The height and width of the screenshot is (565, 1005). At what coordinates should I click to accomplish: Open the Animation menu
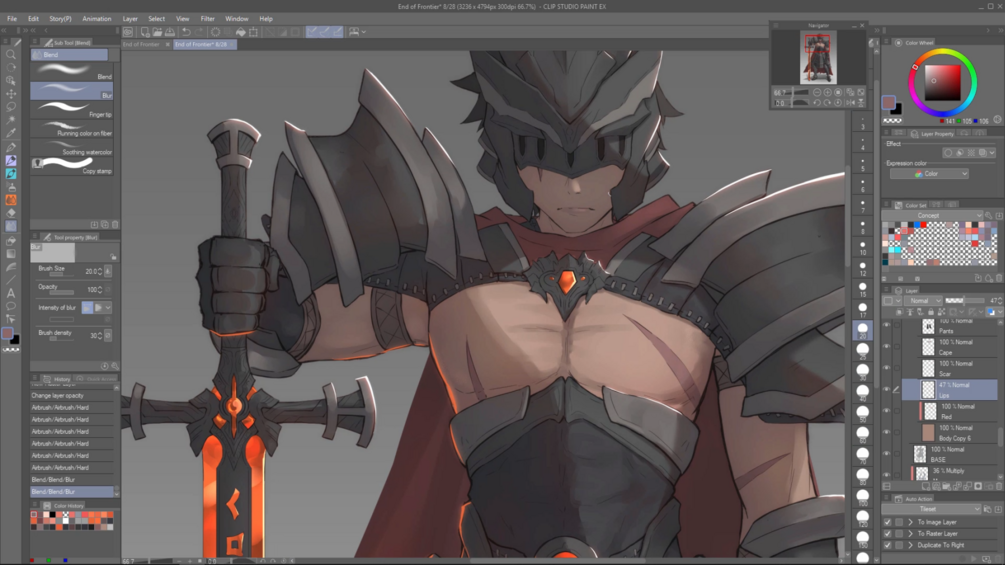pyautogui.click(x=97, y=19)
